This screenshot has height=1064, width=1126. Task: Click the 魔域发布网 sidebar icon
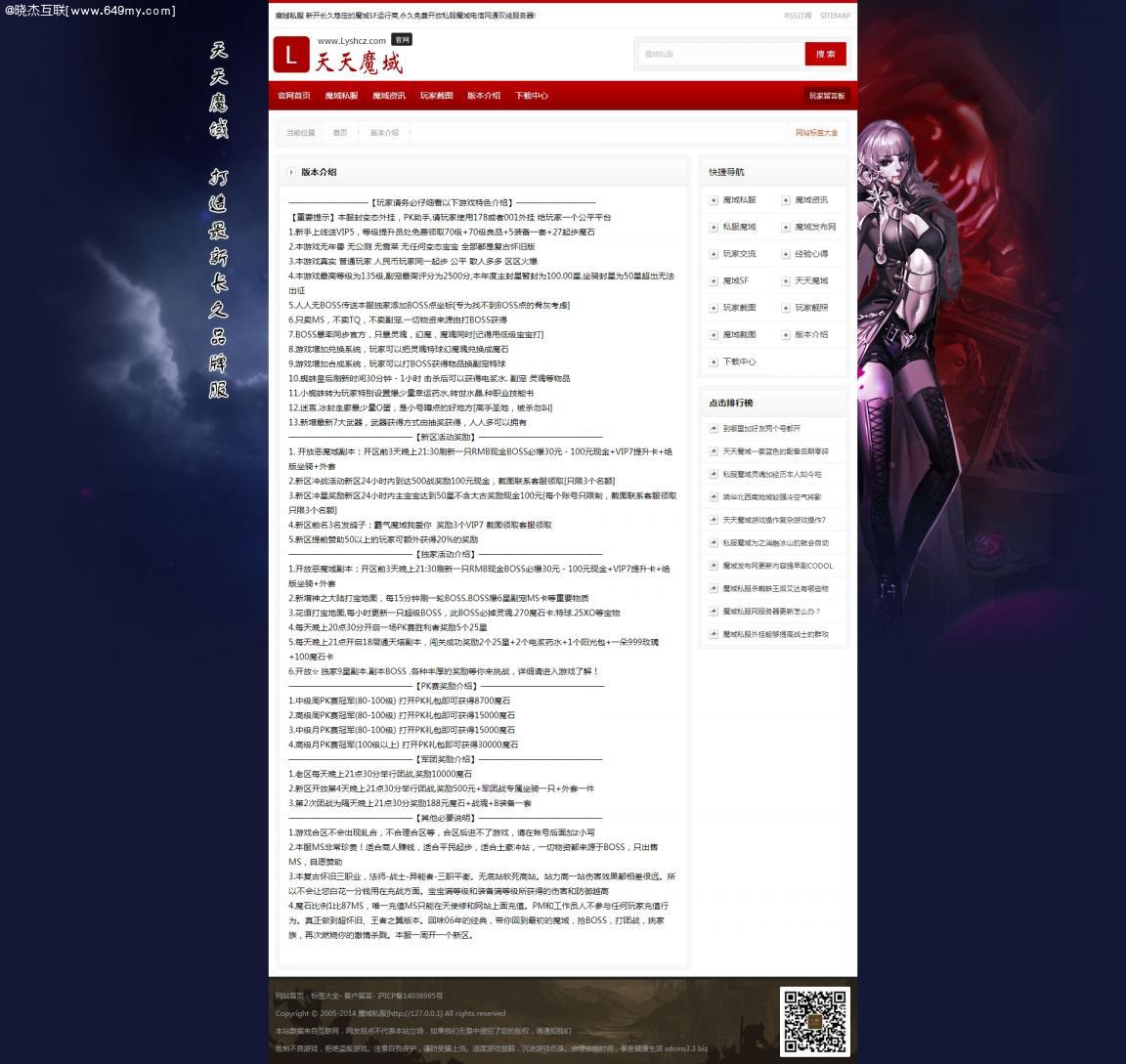[x=786, y=227]
